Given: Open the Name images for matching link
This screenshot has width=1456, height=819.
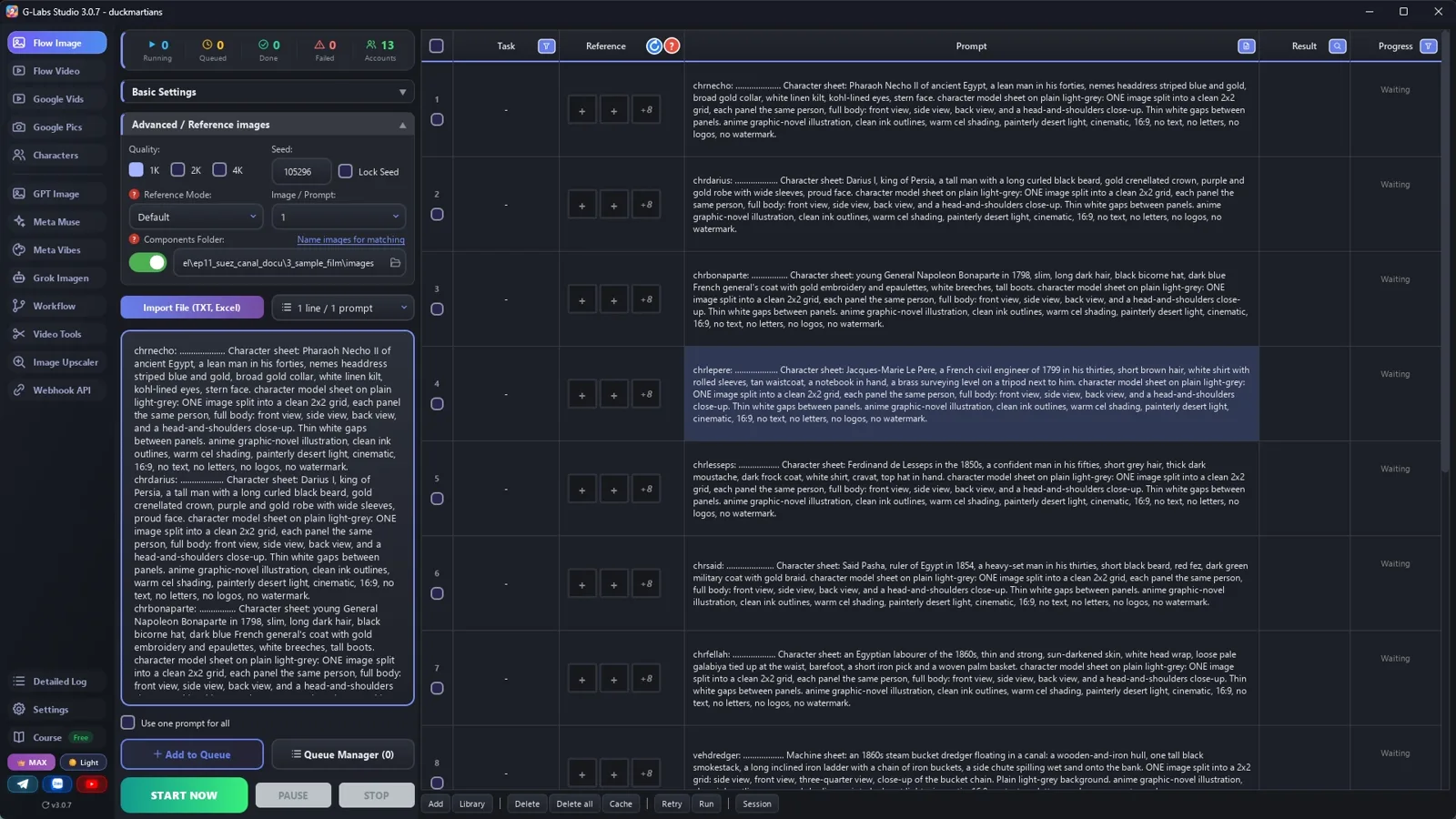Looking at the screenshot, I should pos(351,240).
